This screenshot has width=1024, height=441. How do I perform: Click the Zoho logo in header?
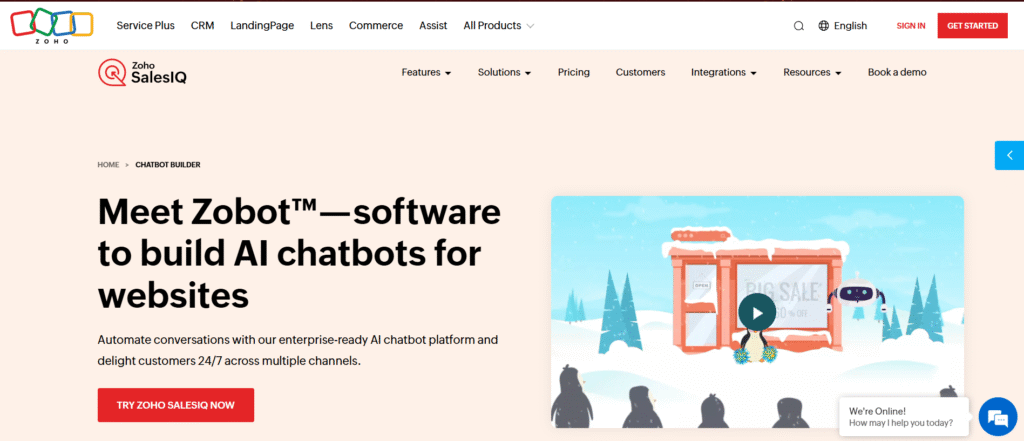pyautogui.click(x=51, y=25)
